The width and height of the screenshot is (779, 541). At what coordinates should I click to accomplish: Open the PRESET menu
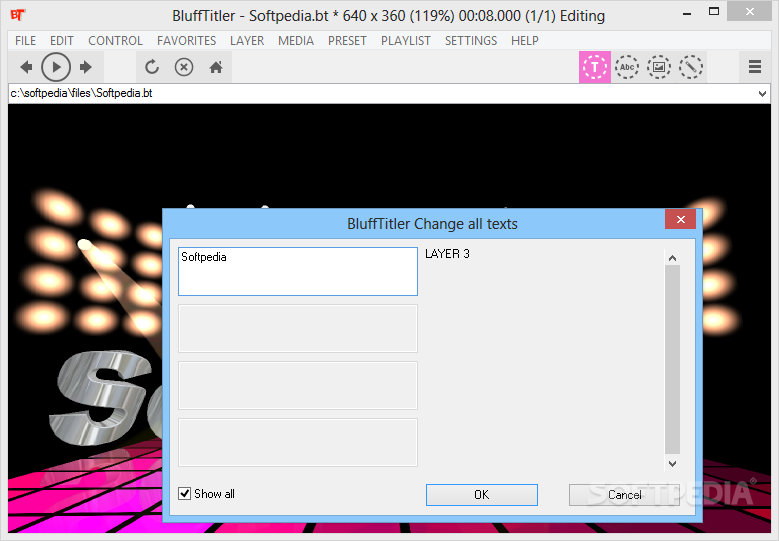(x=347, y=41)
